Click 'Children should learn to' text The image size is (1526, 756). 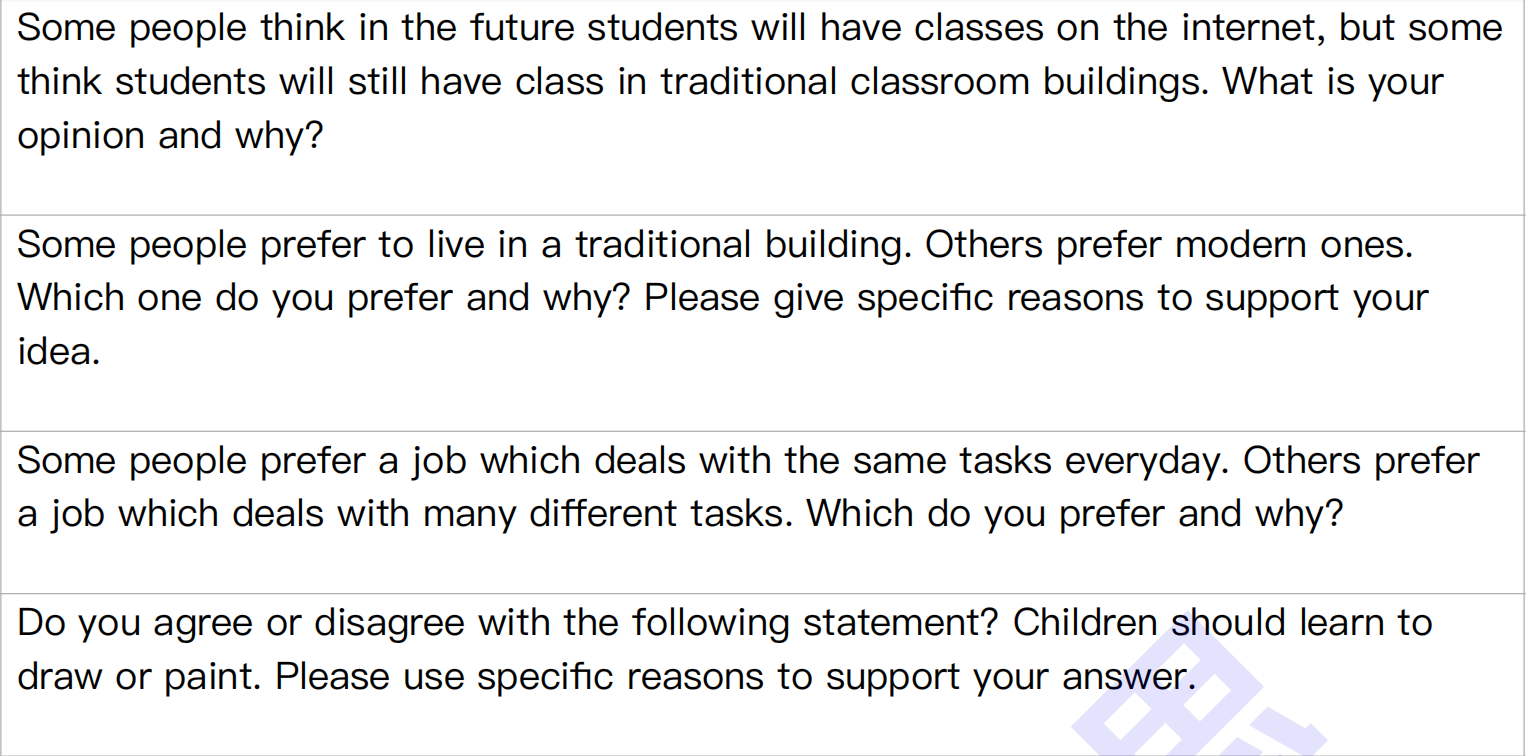pos(1222,623)
